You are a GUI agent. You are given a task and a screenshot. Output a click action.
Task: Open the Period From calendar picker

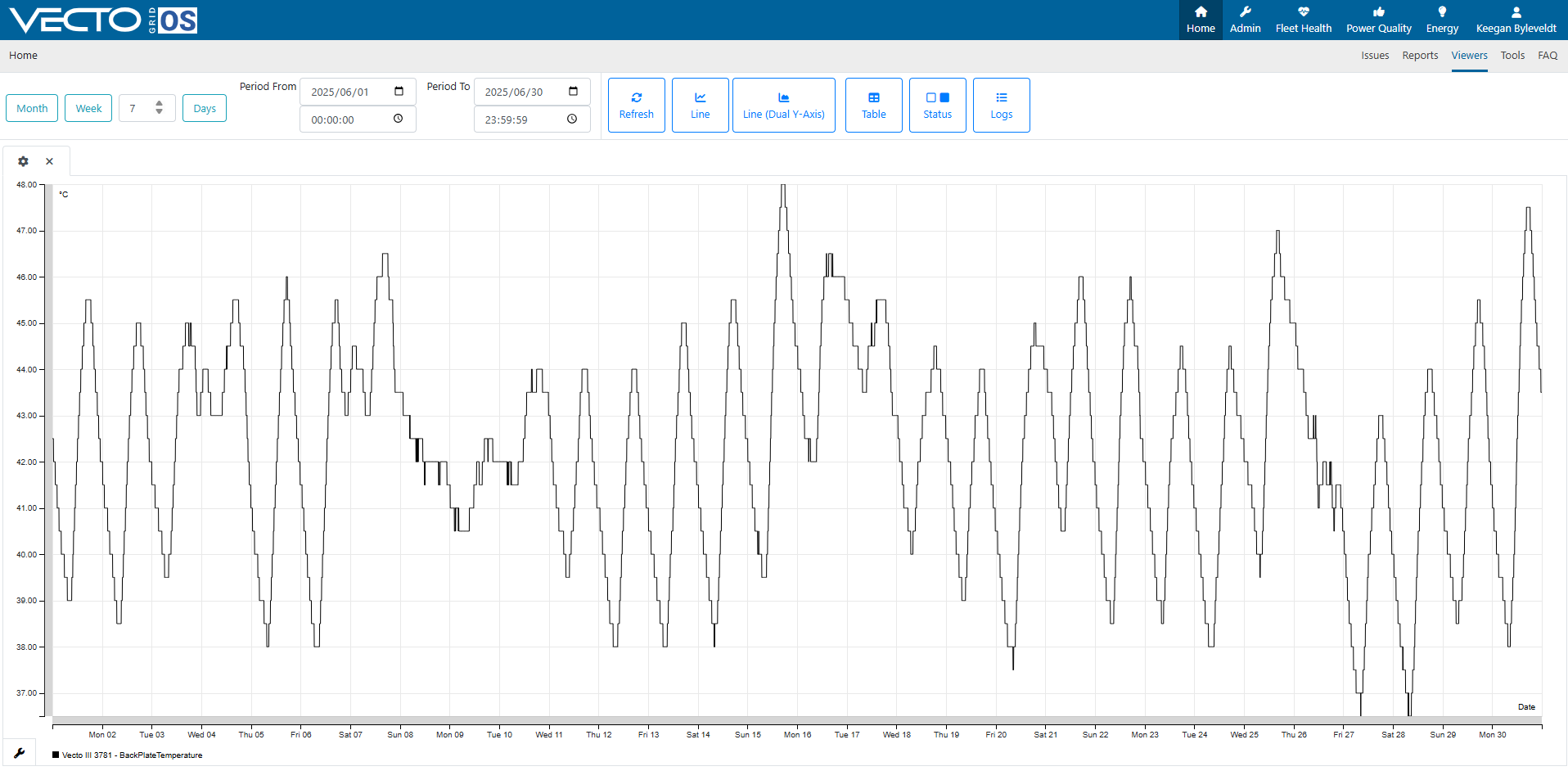click(399, 92)
